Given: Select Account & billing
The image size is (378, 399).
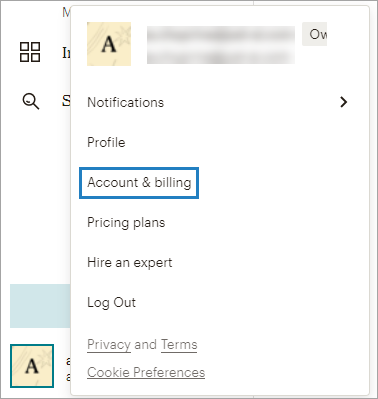Looking at the screenshot, I should (x=139, y=183).
